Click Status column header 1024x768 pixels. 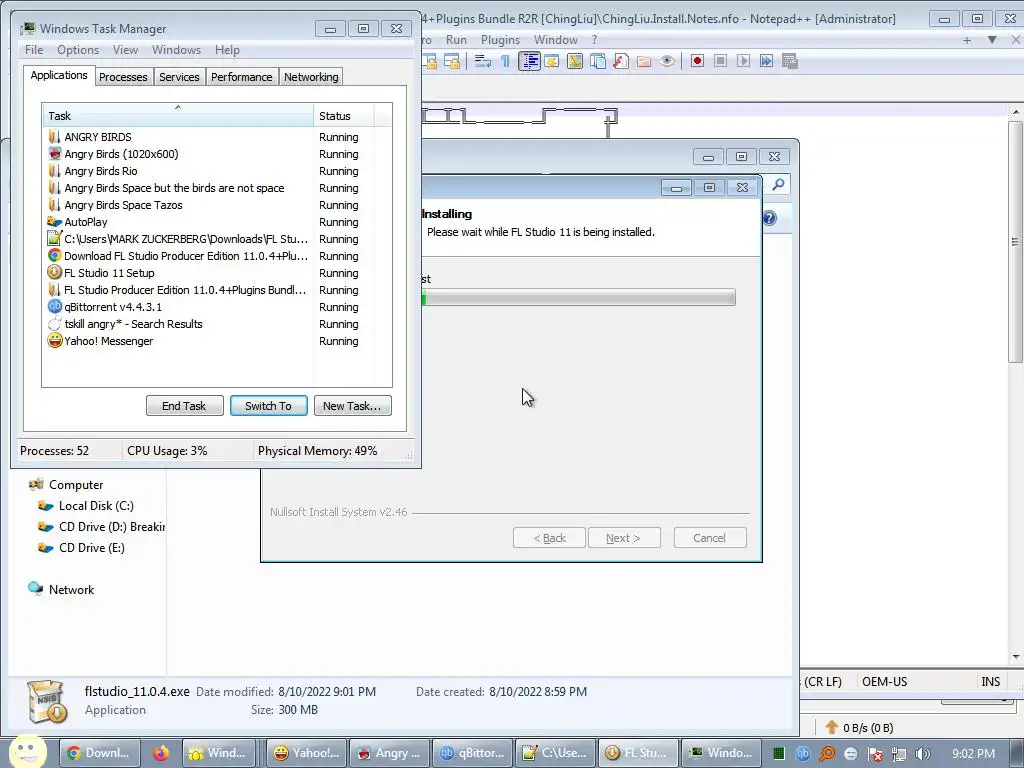(344, 116)
